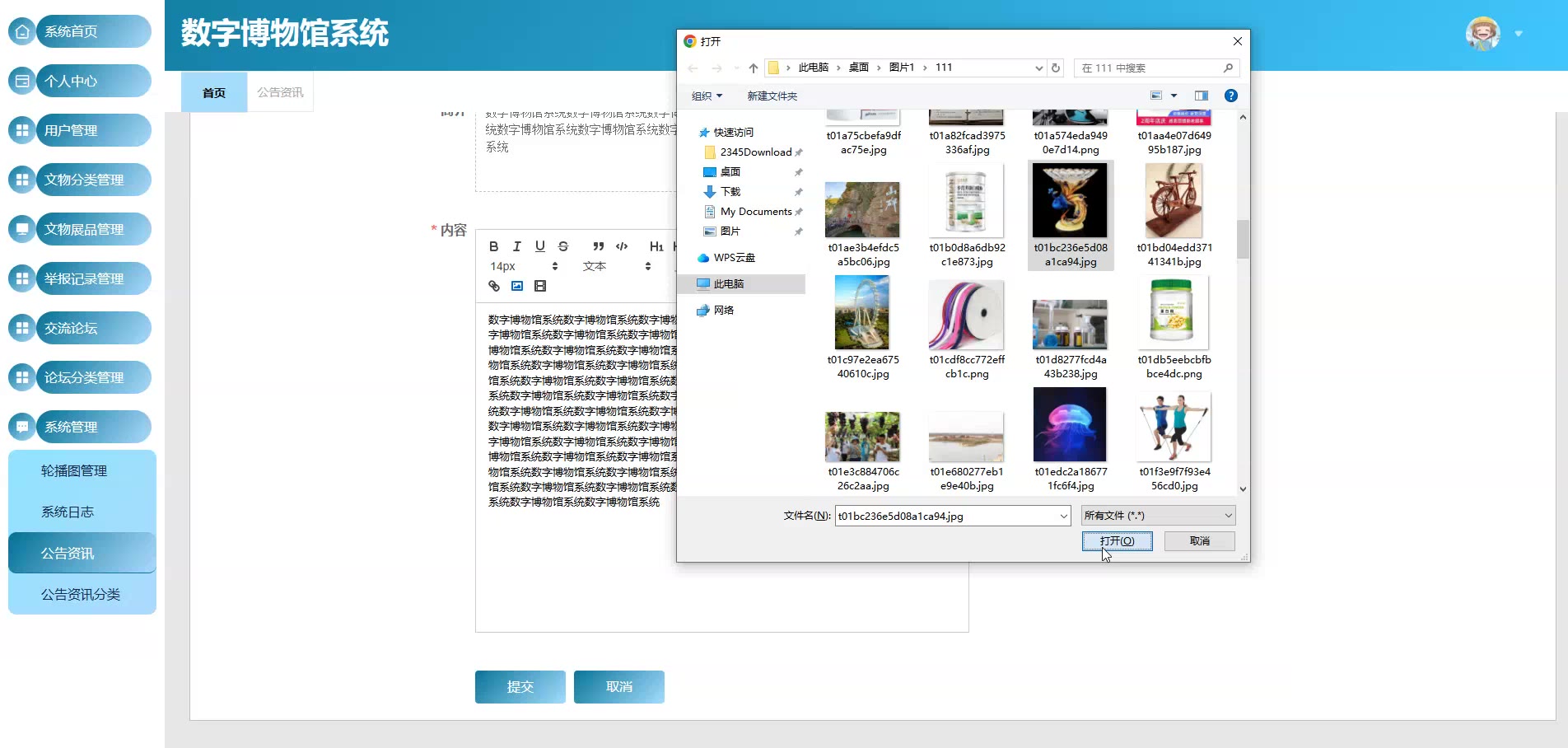The height and width of the screenshot is (748, 1568).
Task: Open 公告资讯 submenu item in sidebar
Action: [82, 553]
